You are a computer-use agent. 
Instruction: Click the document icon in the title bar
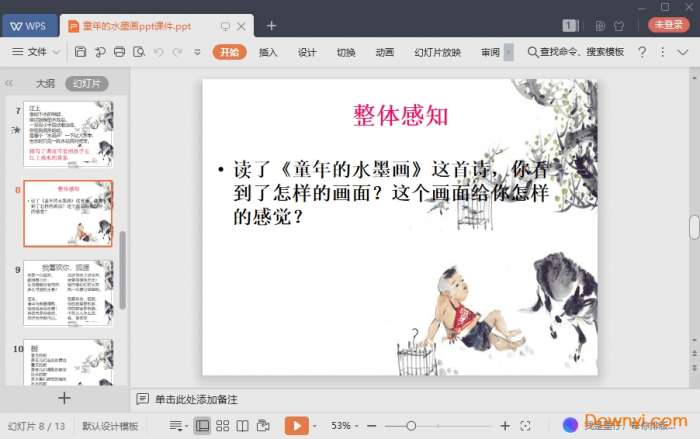(x=600, y=26)
